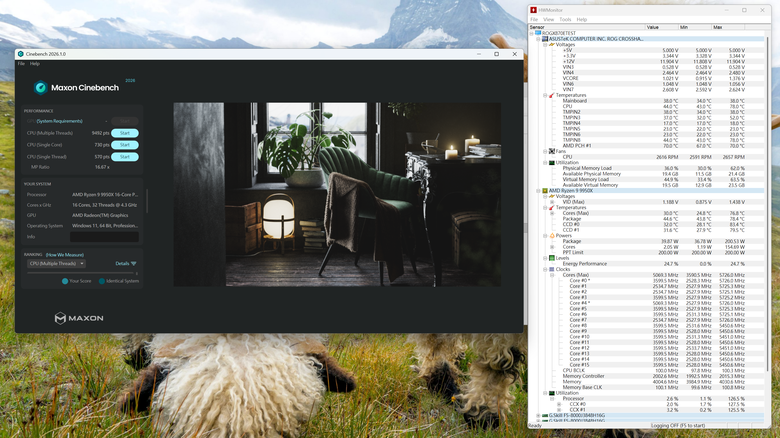Click the Maxon Cinebench logo icon

coord(40,88)
